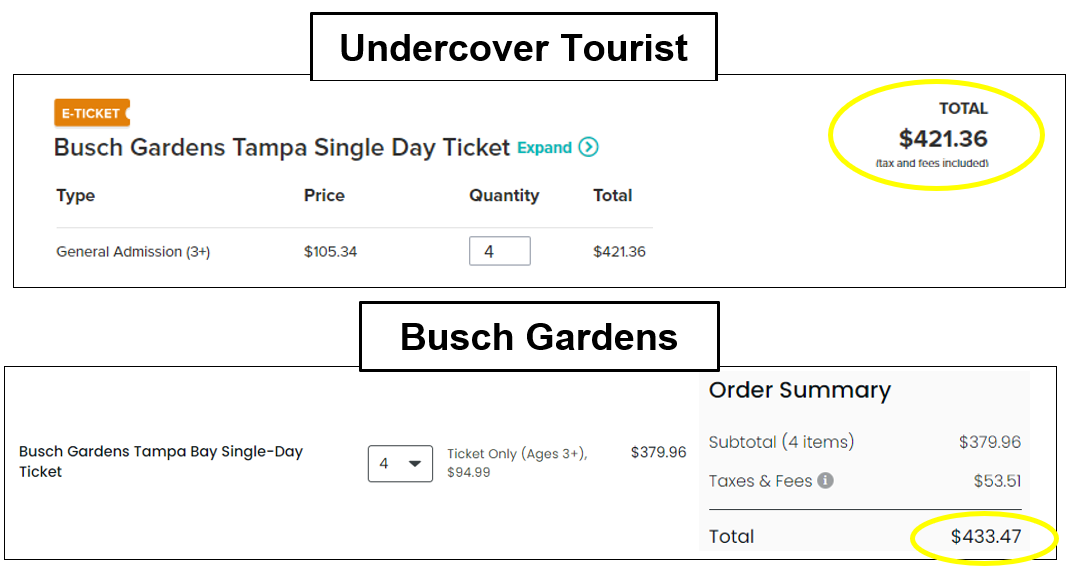Click the orange E-TICKET badge

click(x=92, y=113)
